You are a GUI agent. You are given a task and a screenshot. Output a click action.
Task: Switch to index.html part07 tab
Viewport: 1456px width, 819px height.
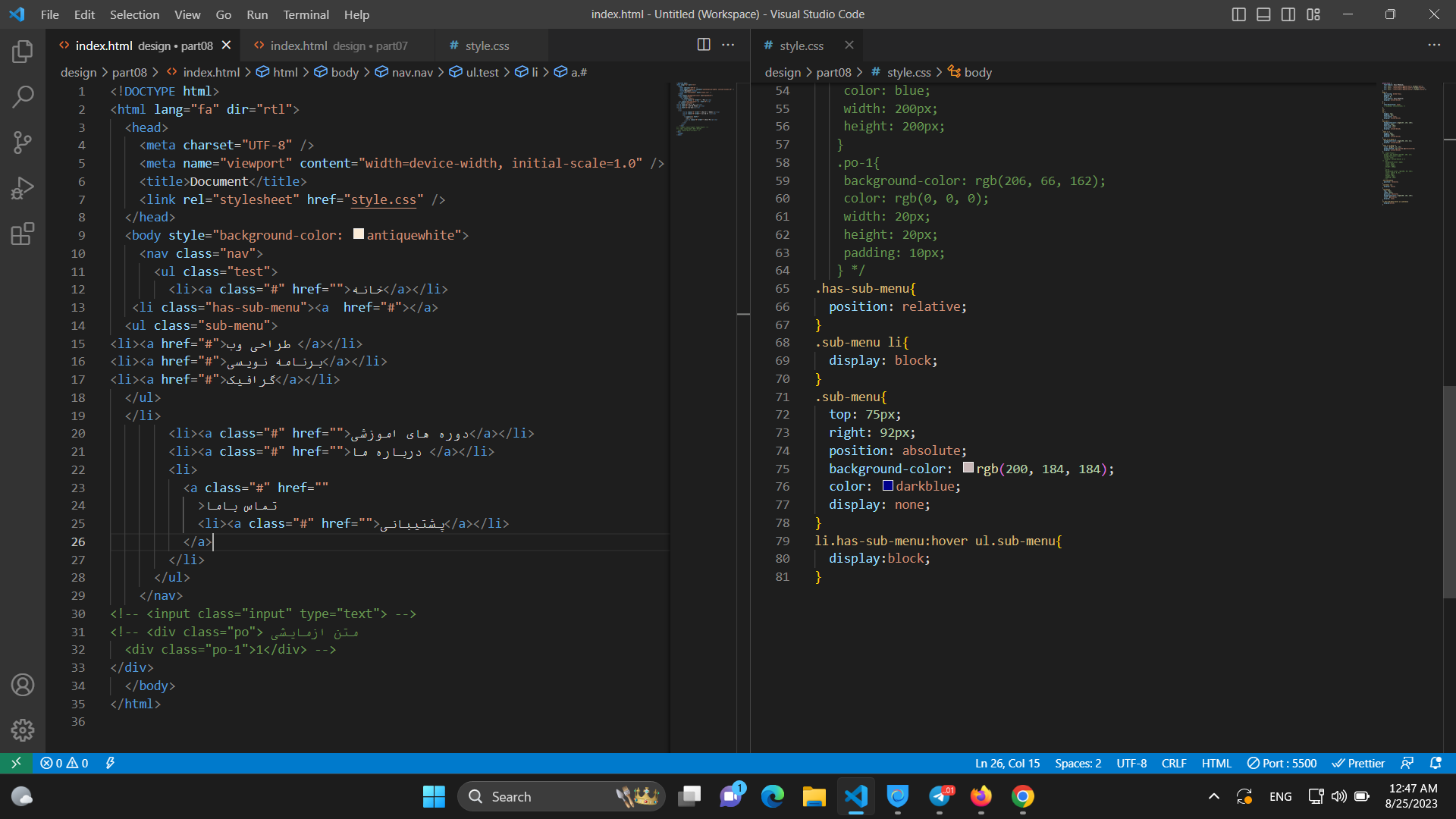coord(338,45)
